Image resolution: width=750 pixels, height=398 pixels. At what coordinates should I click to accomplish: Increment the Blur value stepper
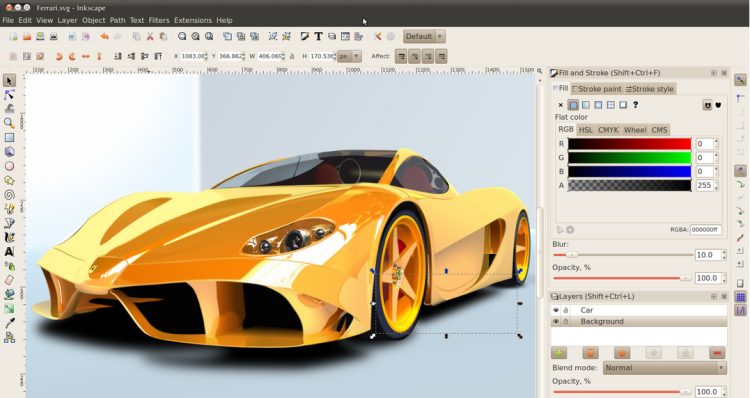pos(724,252)
